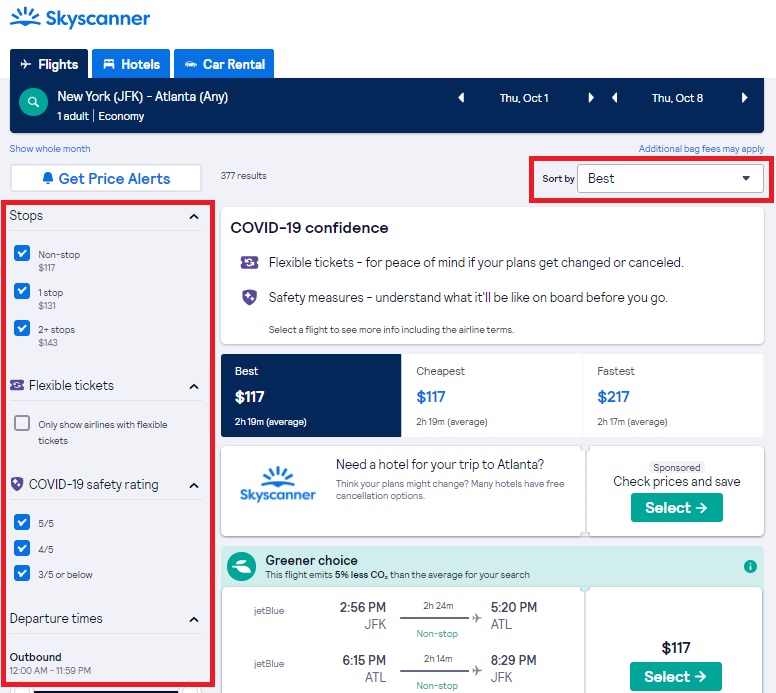Click Get Price Alerts button
Screen dimensions: 776x693
106,178
